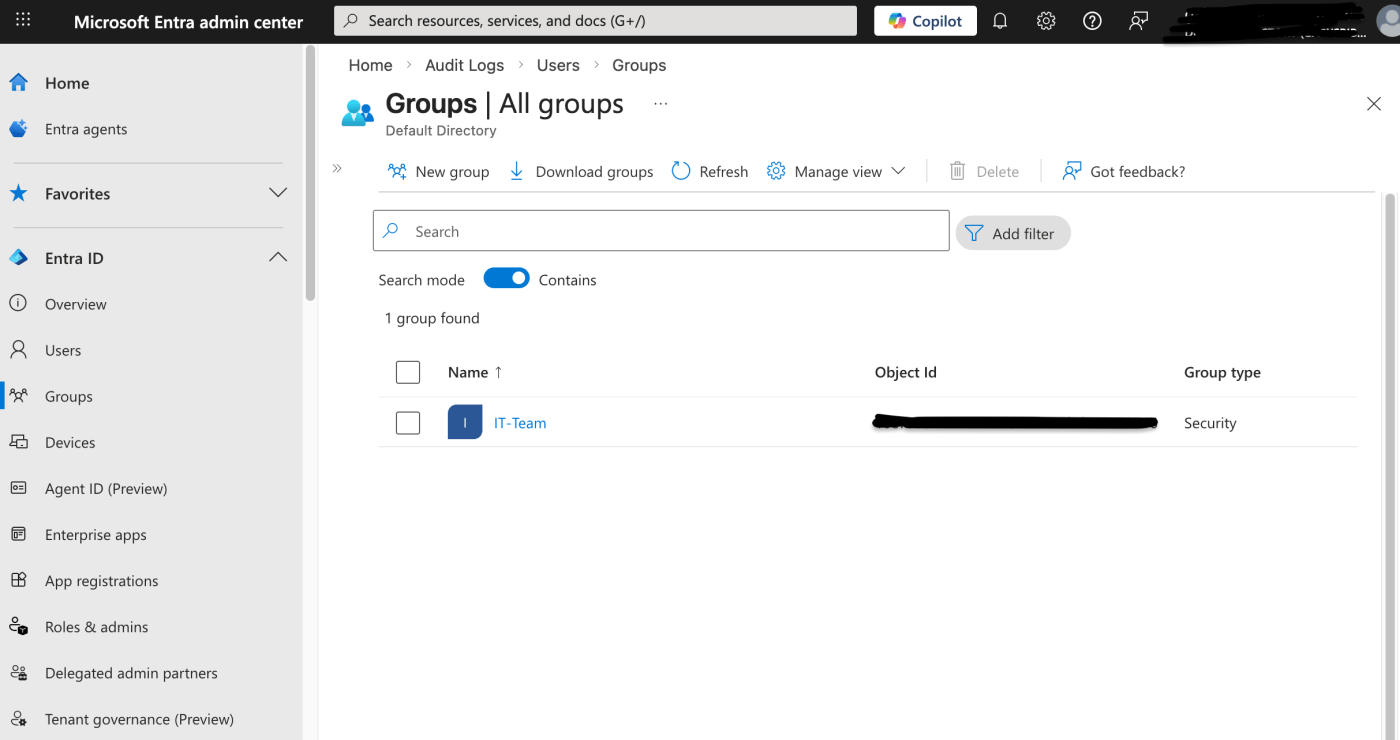Open portal settings gear icon

[x=1046, y=21]
